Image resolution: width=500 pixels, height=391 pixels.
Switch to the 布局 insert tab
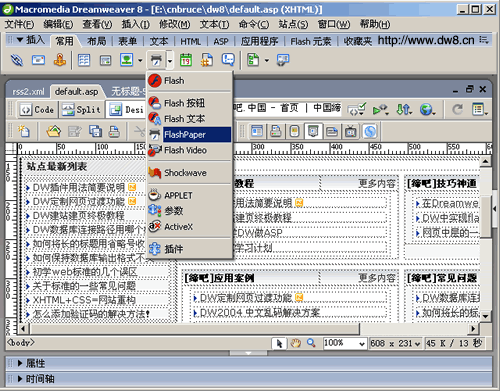[96, 41]
